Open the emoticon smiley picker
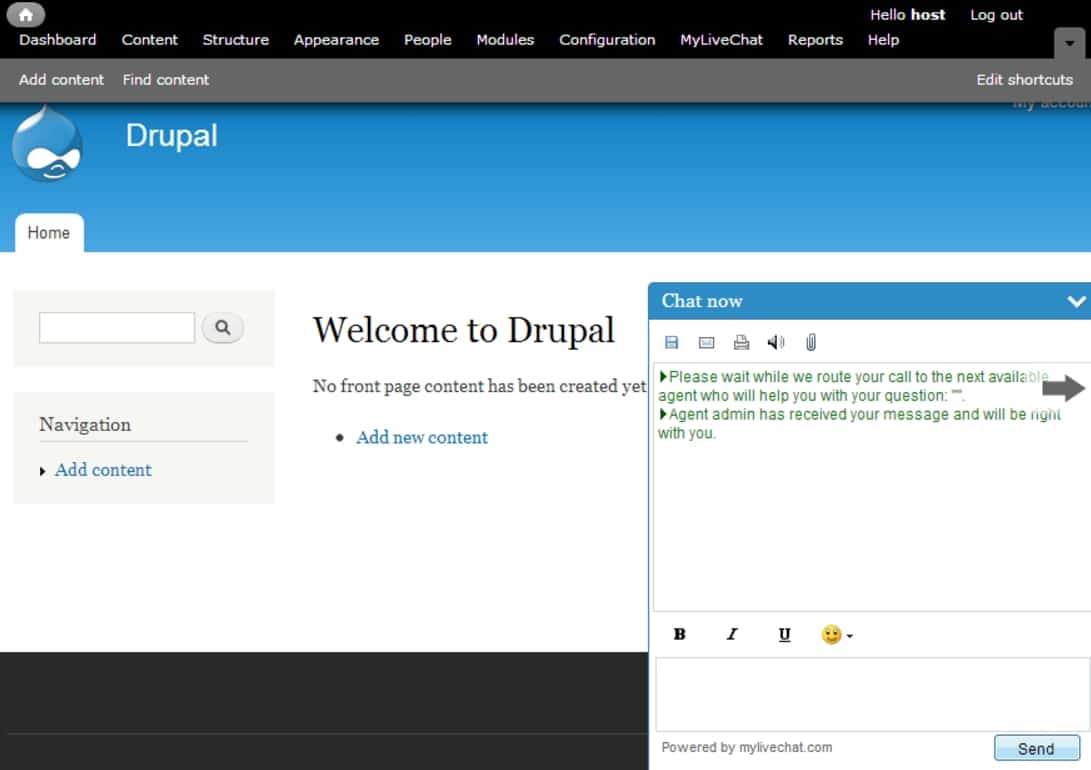The width and height of the screenshot is (1091, 770). [836, 634]
